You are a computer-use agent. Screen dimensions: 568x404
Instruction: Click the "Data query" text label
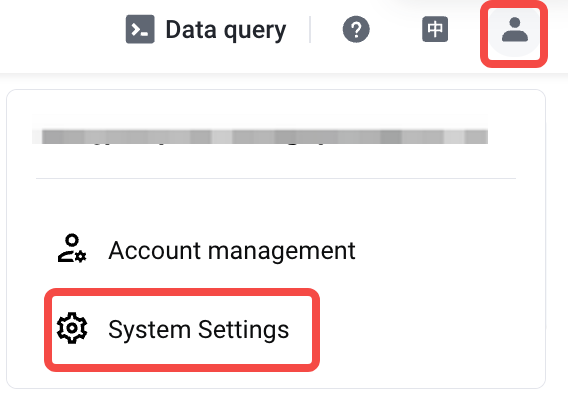coord(226,30)
